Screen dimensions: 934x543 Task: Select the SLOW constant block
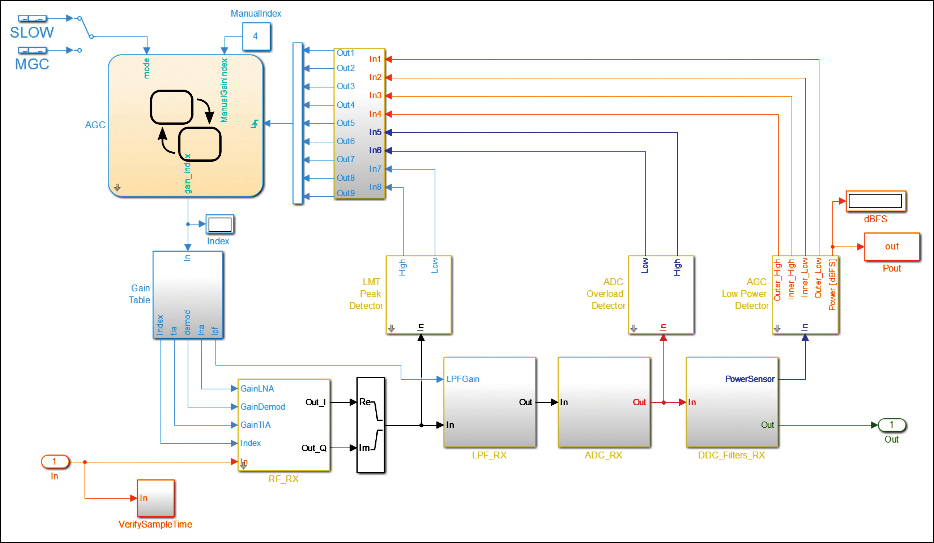tap(32, 18)
